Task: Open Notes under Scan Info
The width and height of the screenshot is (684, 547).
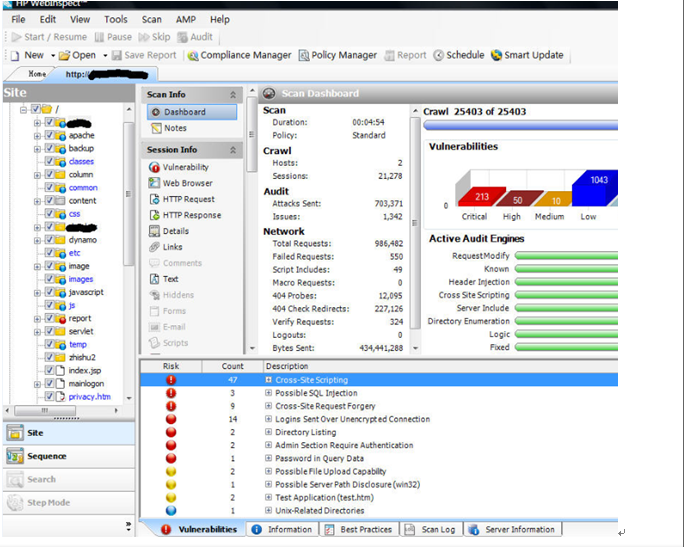Action: tap(175, 128)
